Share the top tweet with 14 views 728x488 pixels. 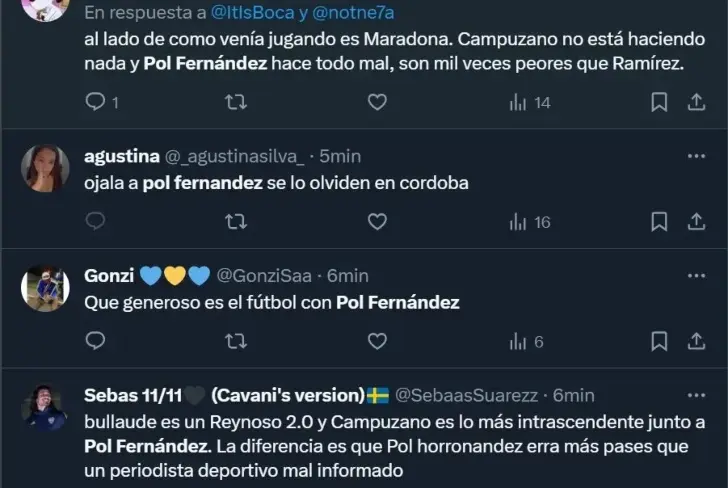[x=695, y=102]
